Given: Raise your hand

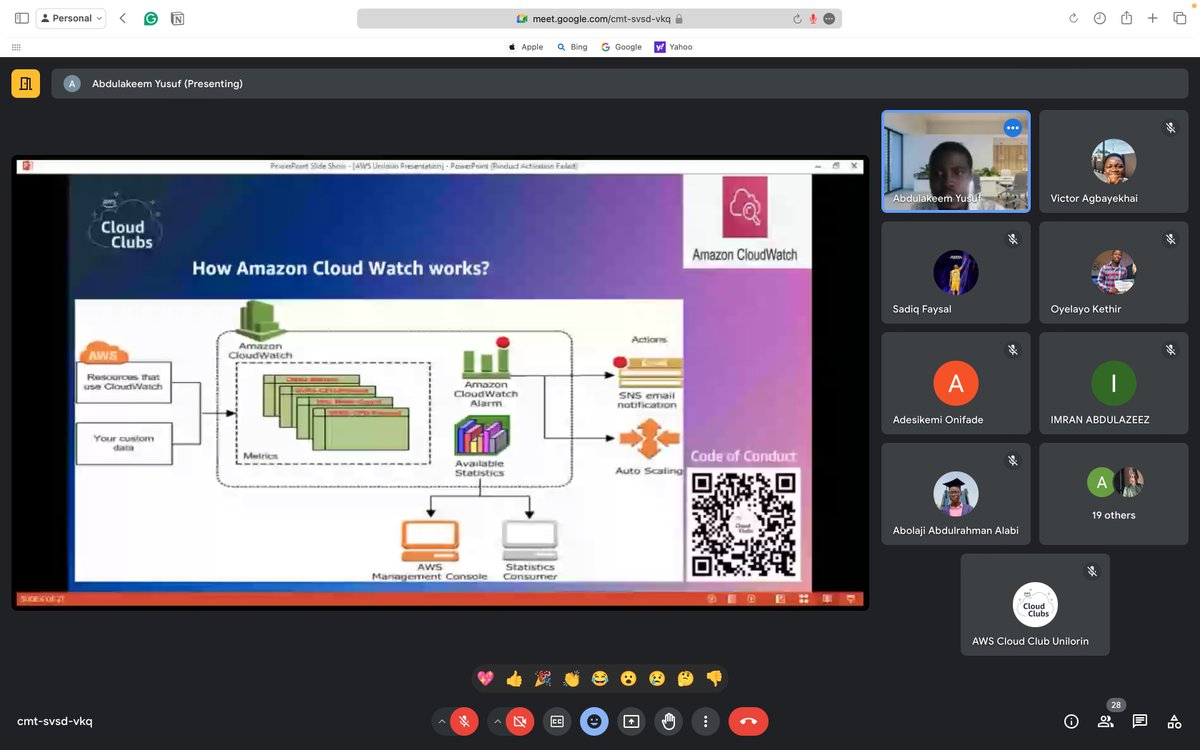Looking at the screenshot, I should click(x=668, y=721).
